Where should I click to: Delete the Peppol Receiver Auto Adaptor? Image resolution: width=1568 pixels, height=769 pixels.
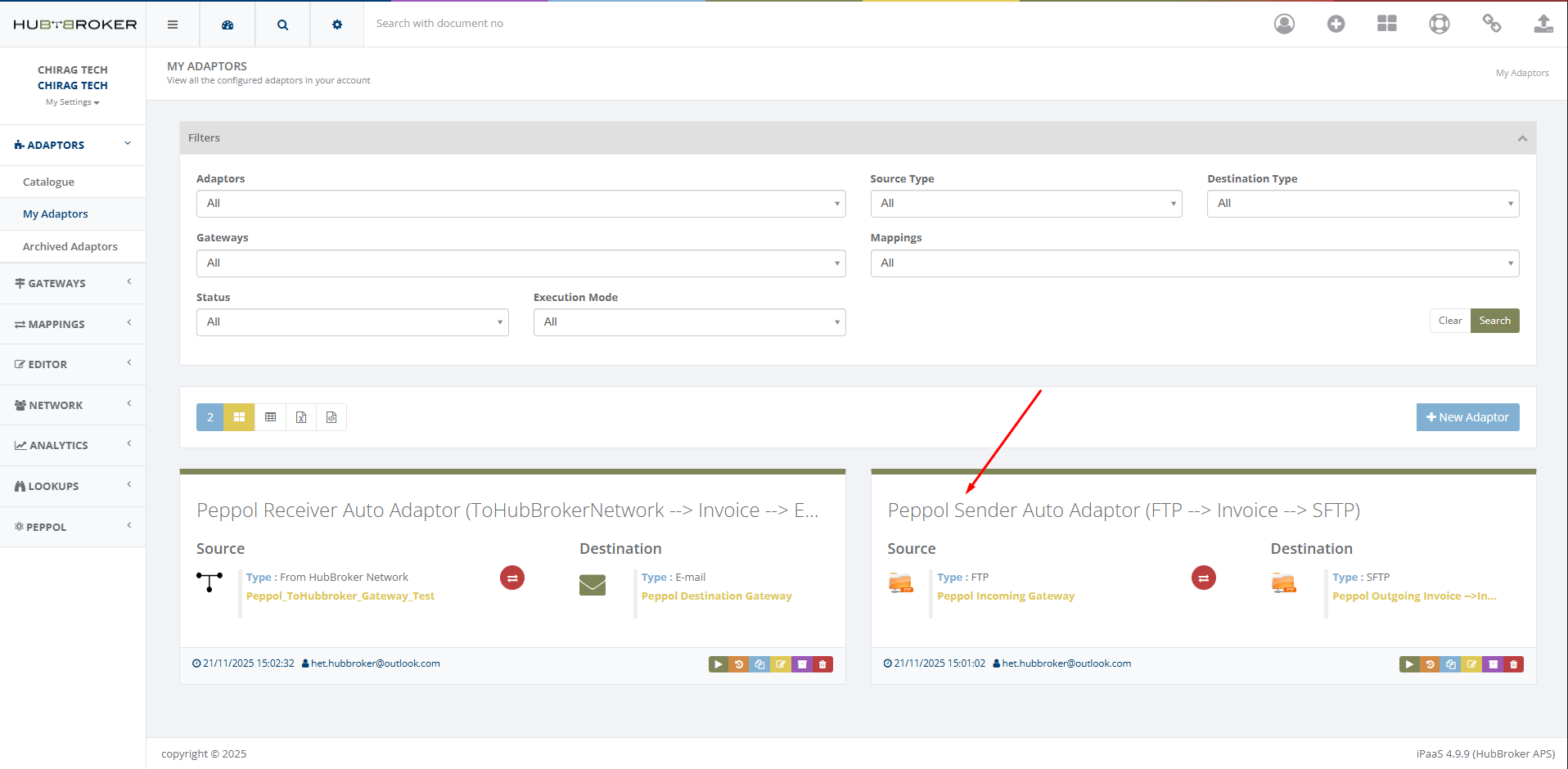point(822,664)
